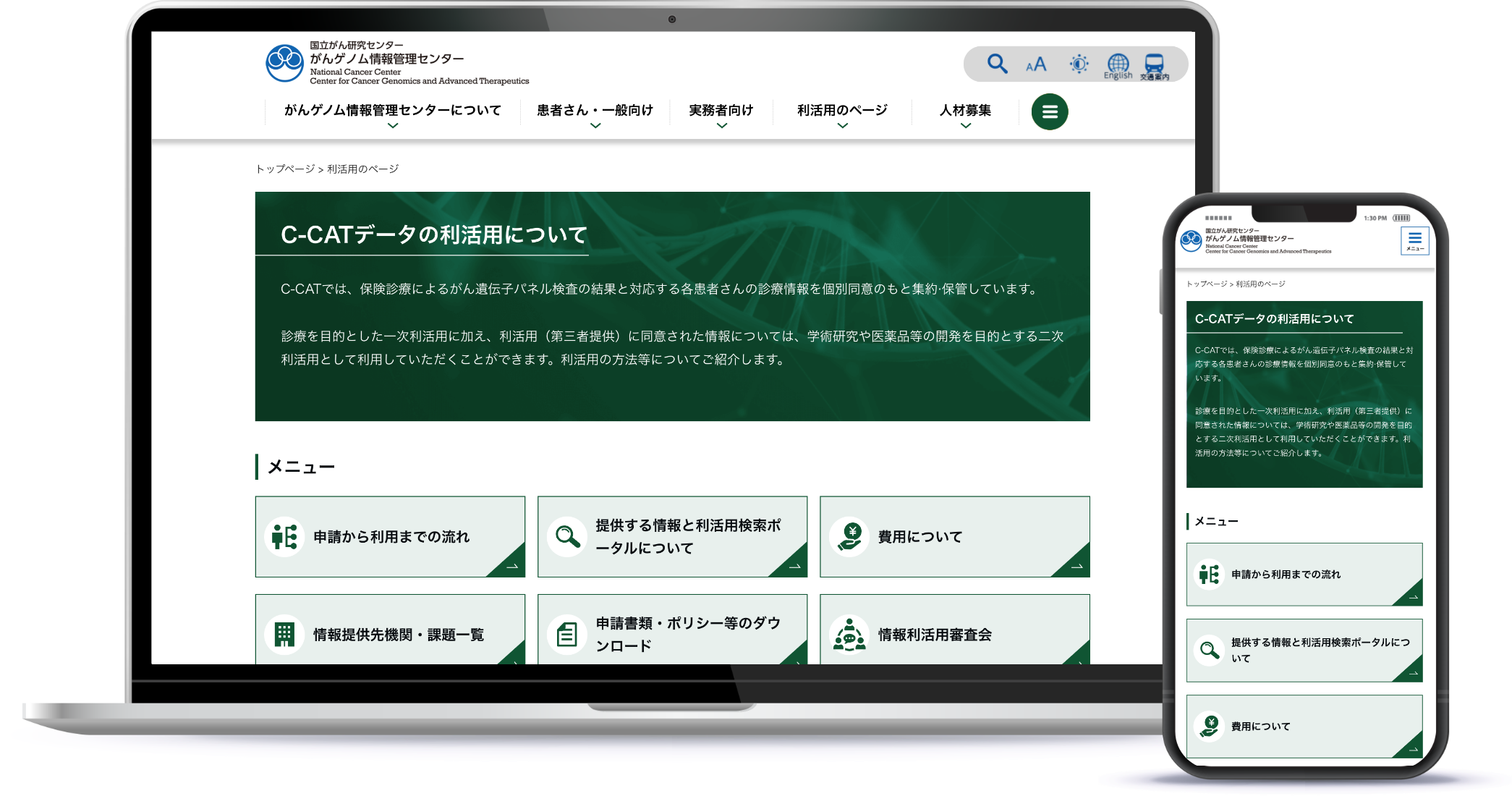The image size is (1512, 796).
Task: Open the 利活用のページ menu
Action: click(842, 110)
